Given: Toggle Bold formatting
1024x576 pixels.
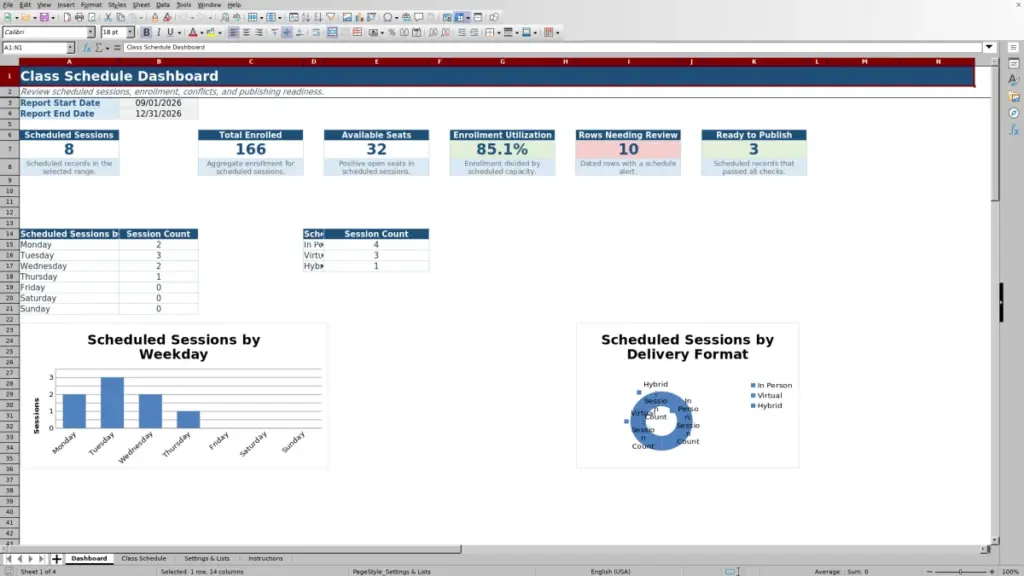Looking at the screenshot, I should [146, 32].
